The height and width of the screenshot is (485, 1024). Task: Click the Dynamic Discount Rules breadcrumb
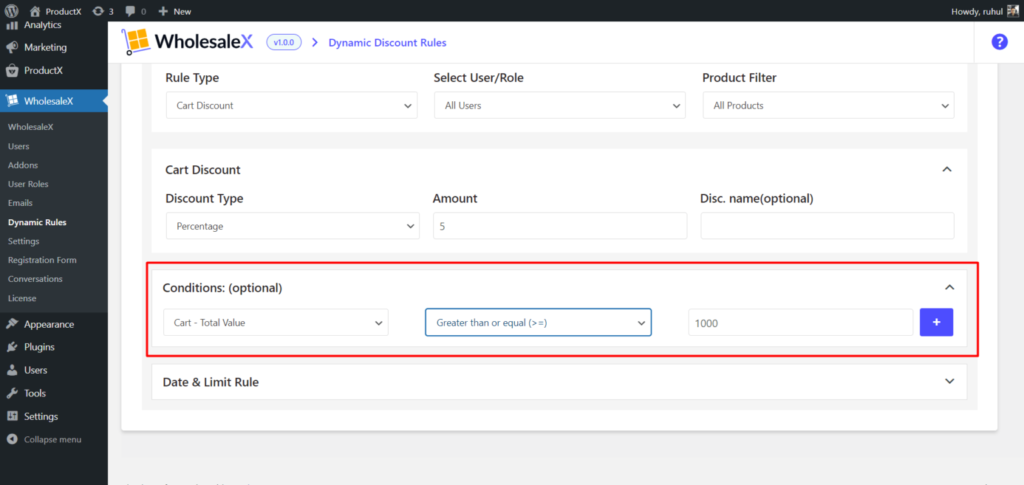coord(387,42)
